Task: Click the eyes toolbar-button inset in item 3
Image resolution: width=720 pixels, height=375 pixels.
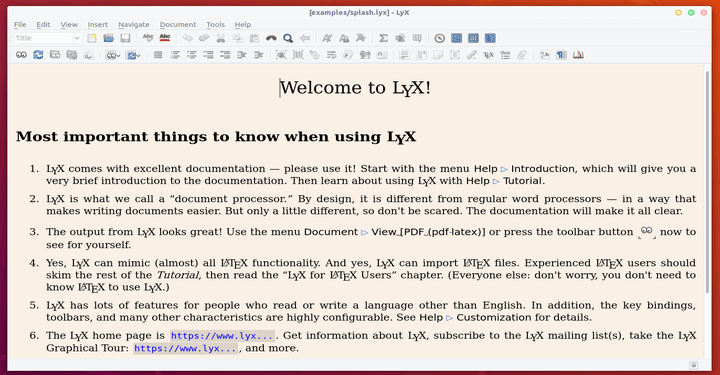Action: coord(647,232)
